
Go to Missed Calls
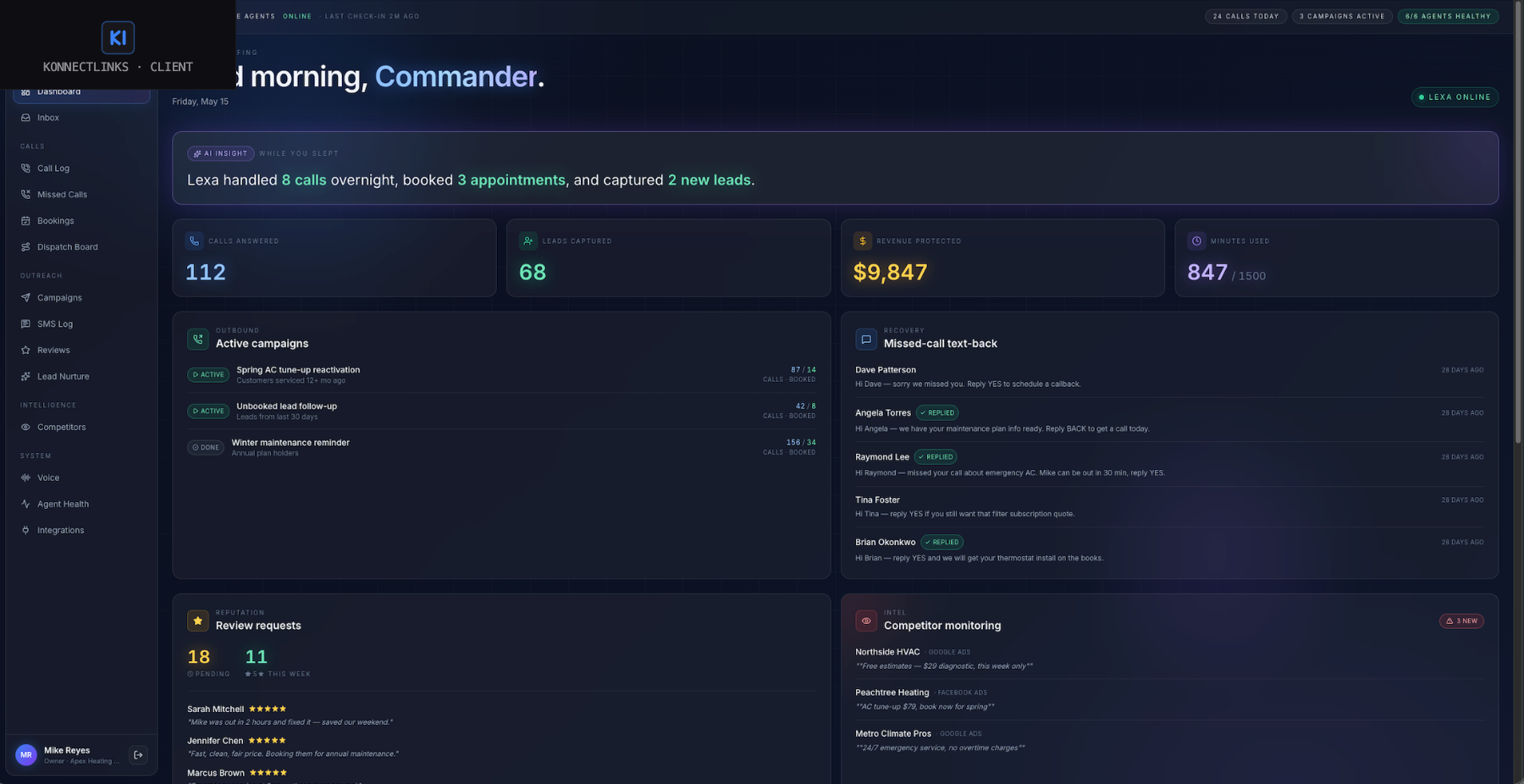(x=81, y=195)
